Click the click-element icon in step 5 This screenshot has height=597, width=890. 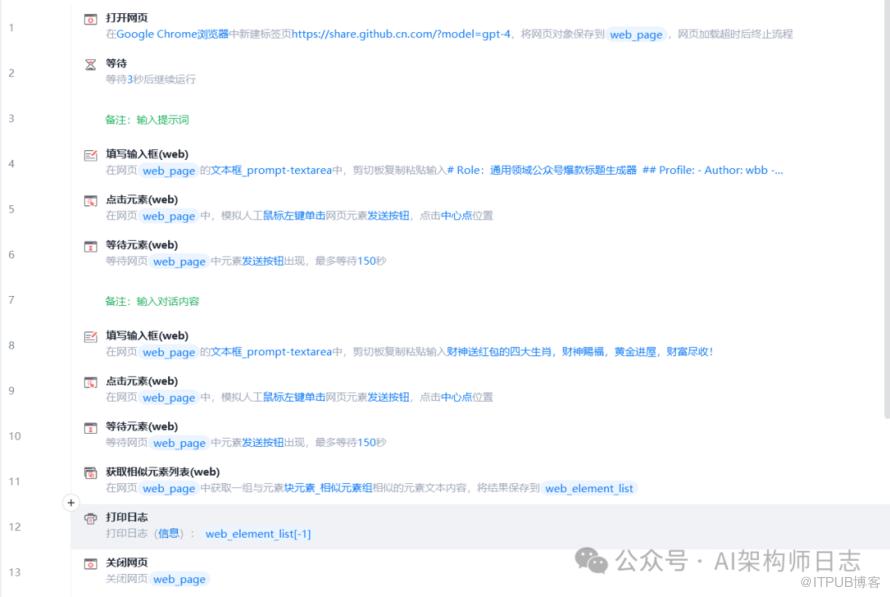(x=90, y=201)
